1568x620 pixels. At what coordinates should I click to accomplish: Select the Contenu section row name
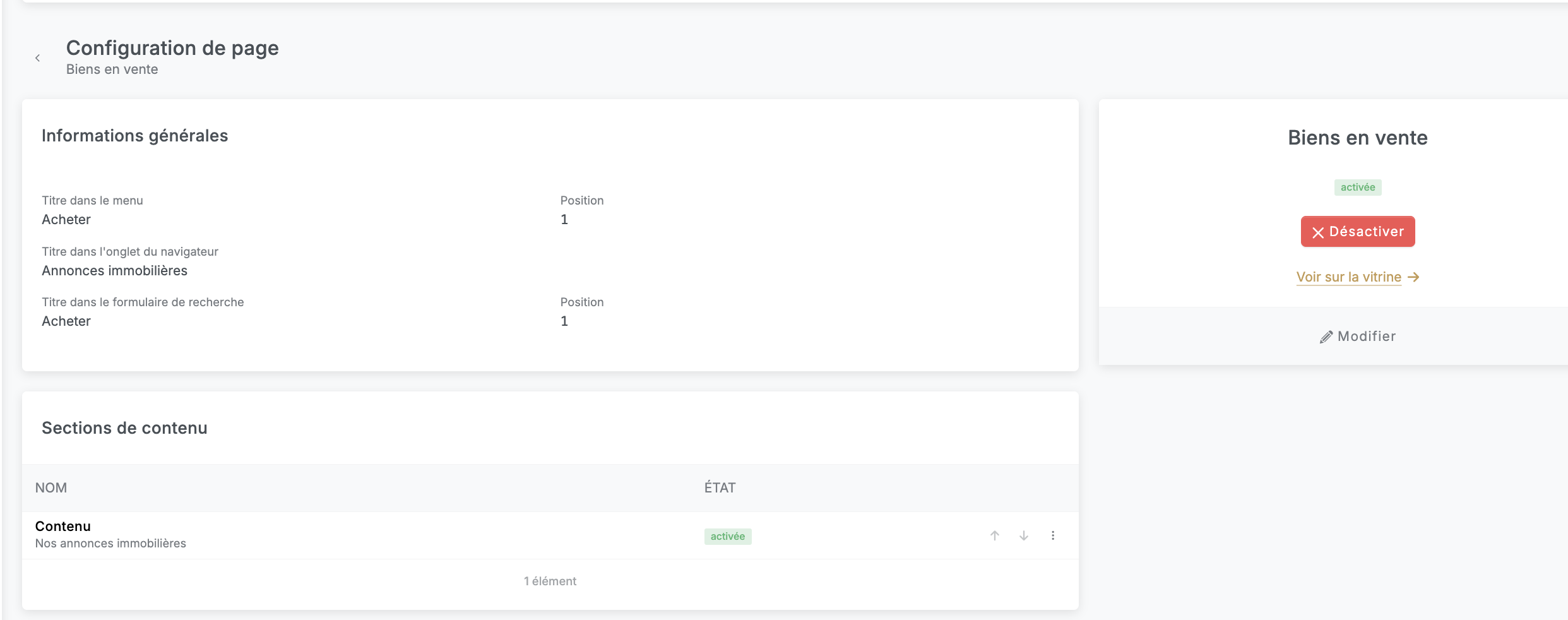tap(63, 527)
